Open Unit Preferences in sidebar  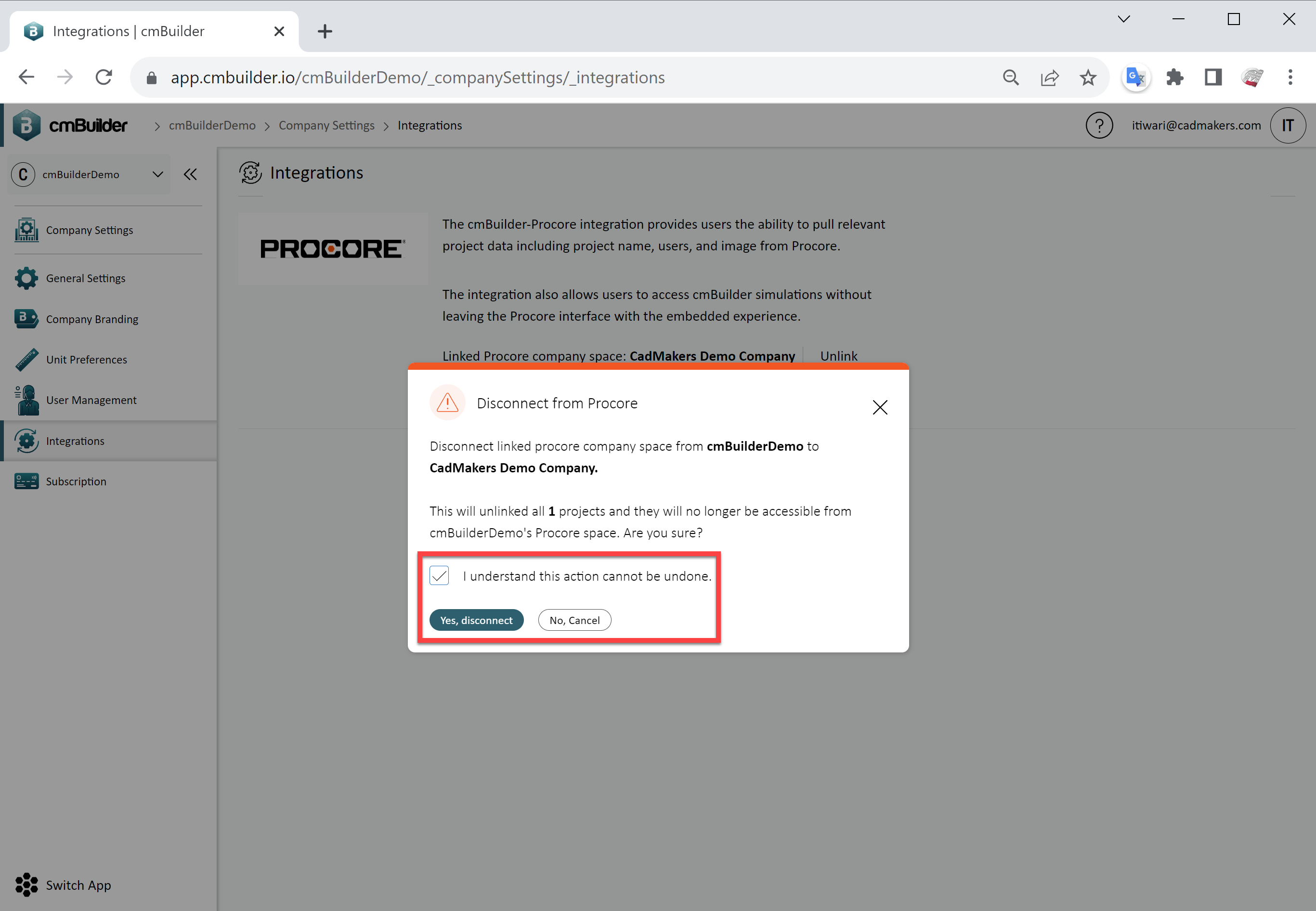(x=108, y=359)
